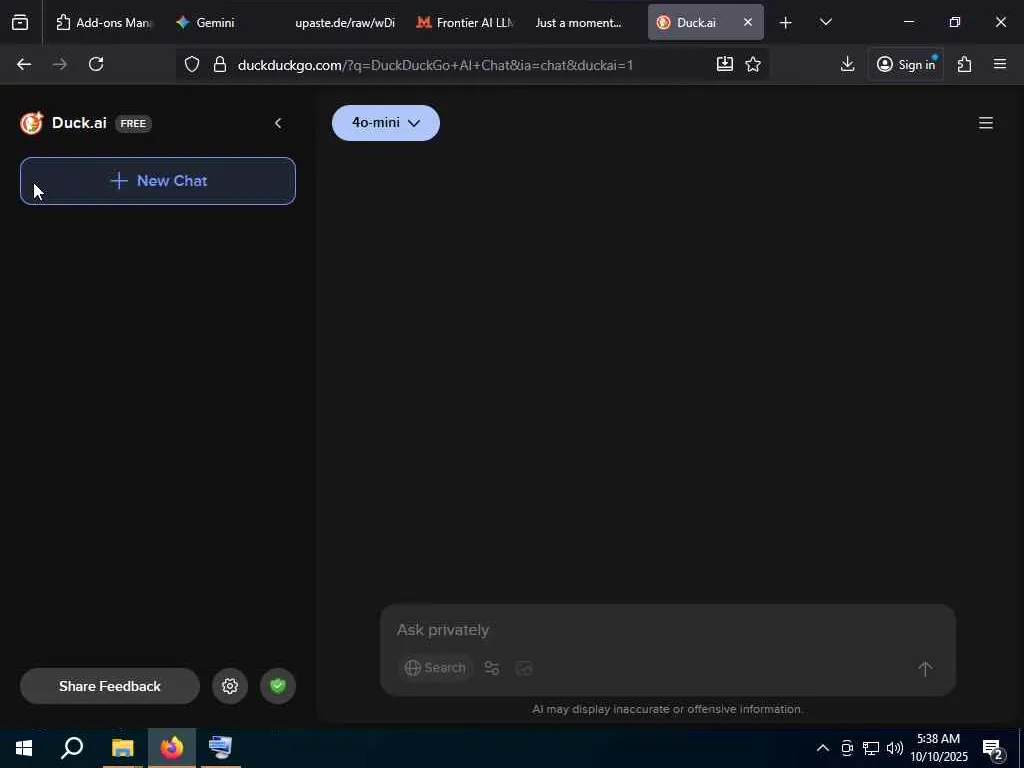The image size is (1024, 768).
Task: Start a New Chat in Duck.ai
Action: 157,181
